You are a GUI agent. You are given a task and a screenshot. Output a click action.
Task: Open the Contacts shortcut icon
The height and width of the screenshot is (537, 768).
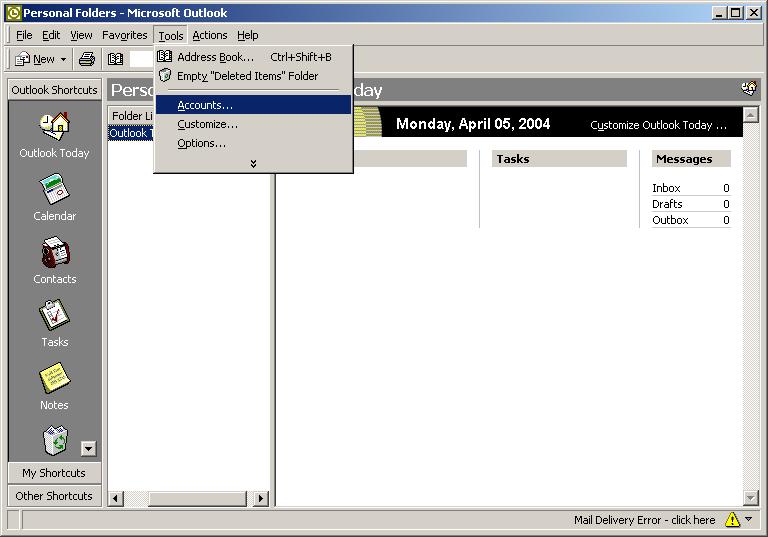(54, 252)
